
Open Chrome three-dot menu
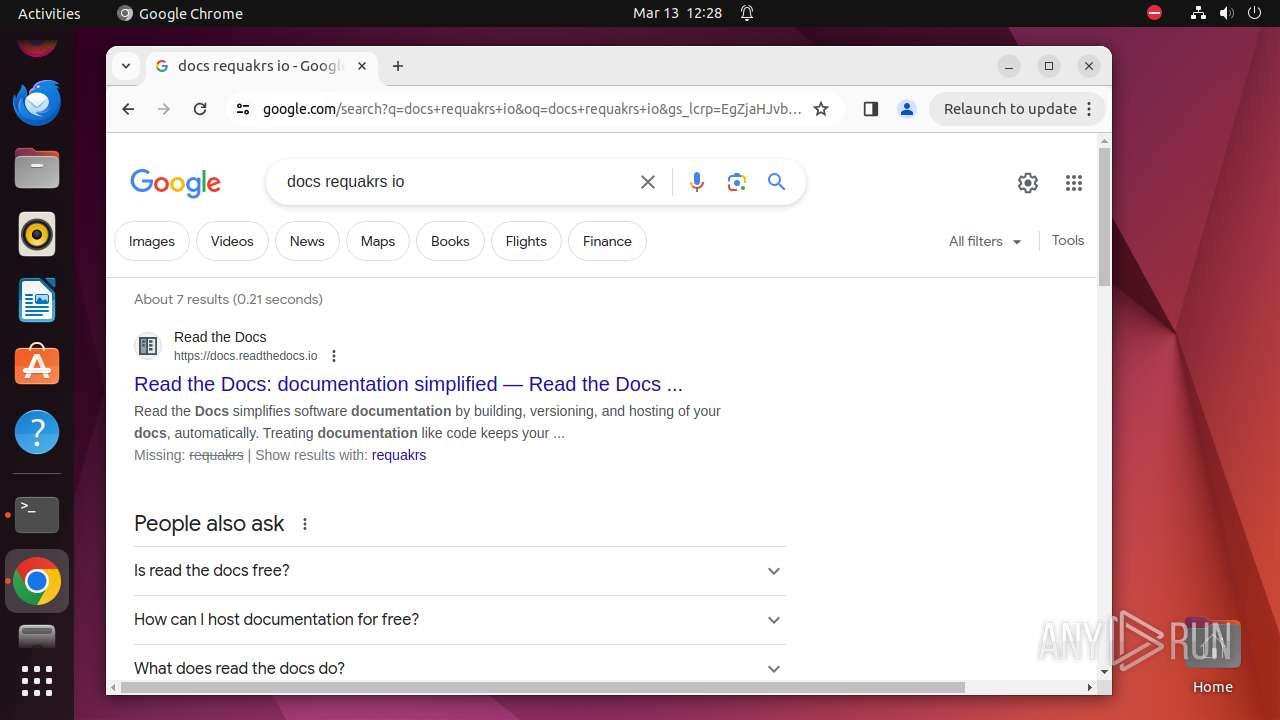(1089, 109)
